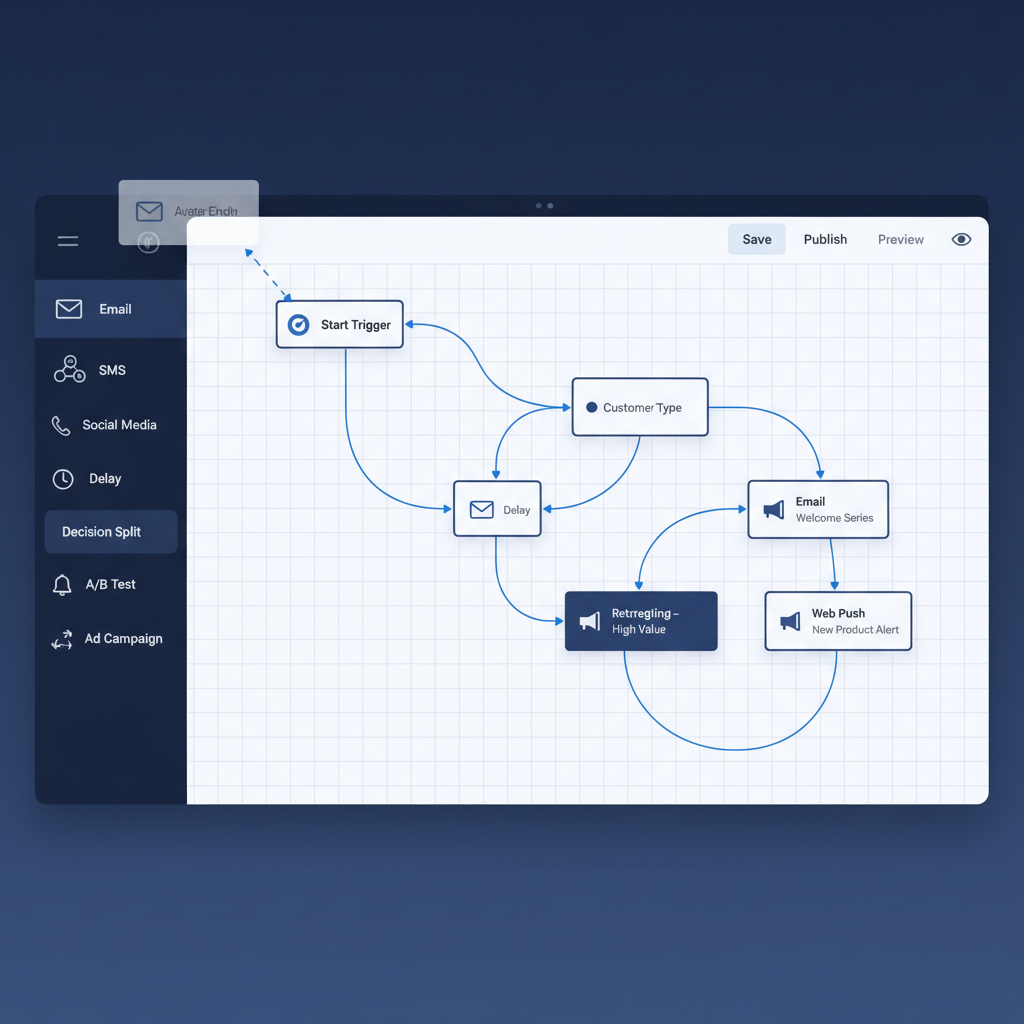Select the Ad Campaign label

click(x=123, y=639)
